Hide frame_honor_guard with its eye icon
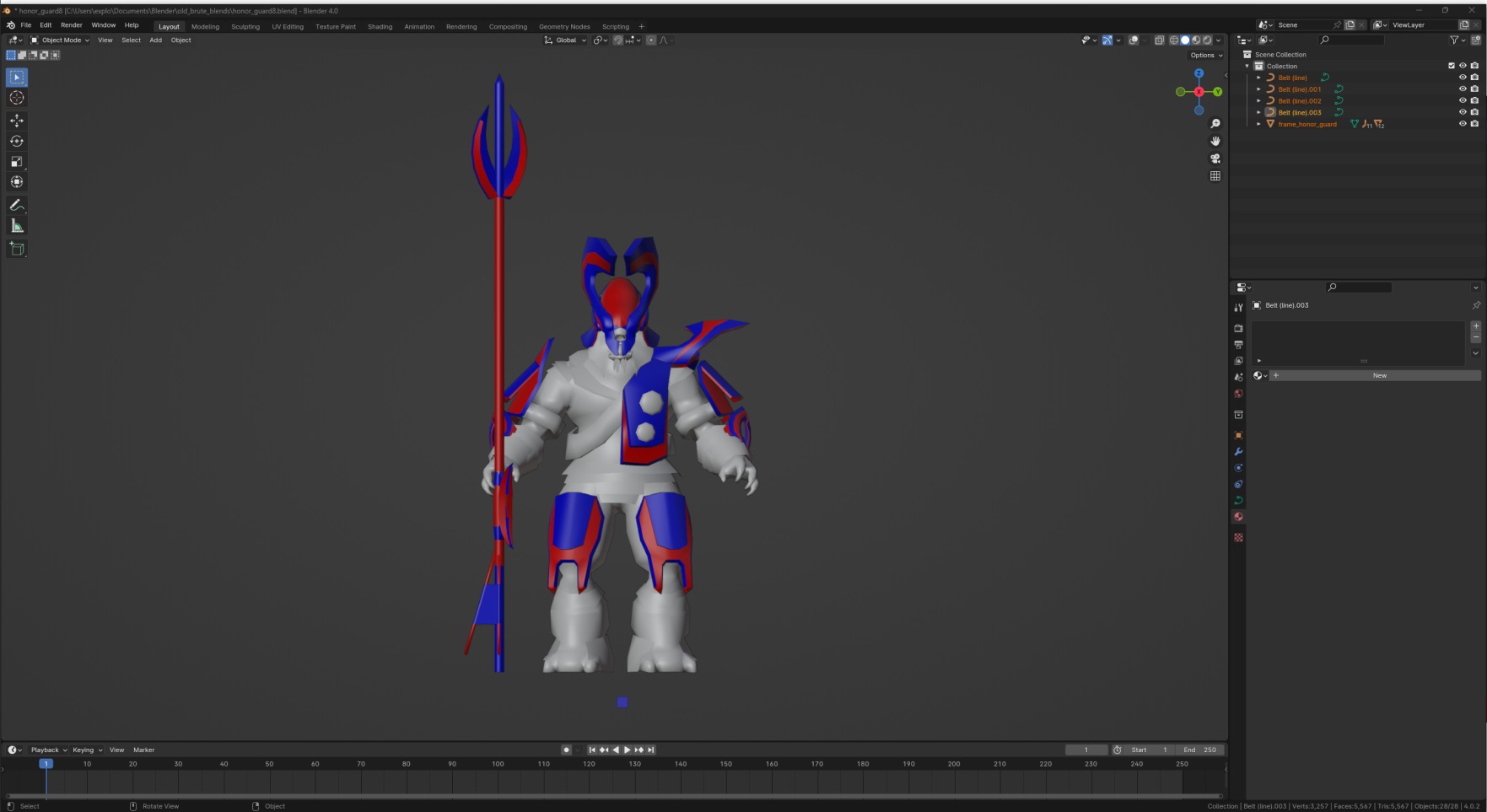 tap(1463, 124)
